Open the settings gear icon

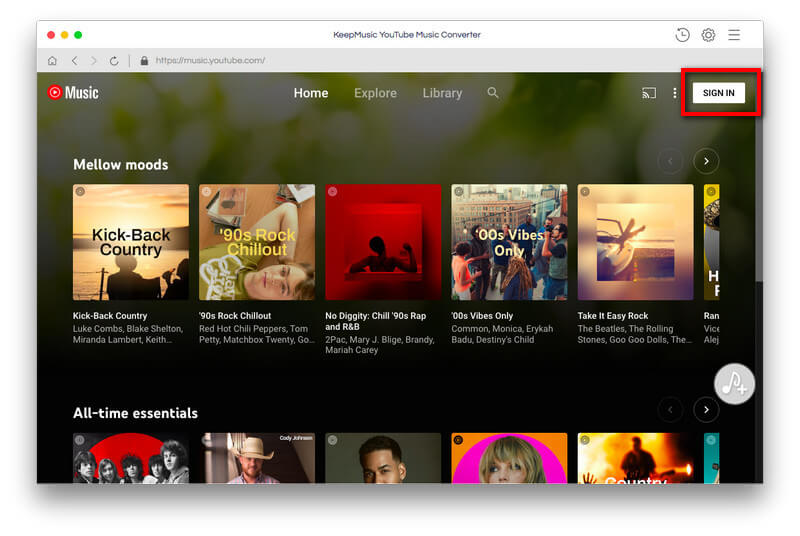tap(708, 35)
